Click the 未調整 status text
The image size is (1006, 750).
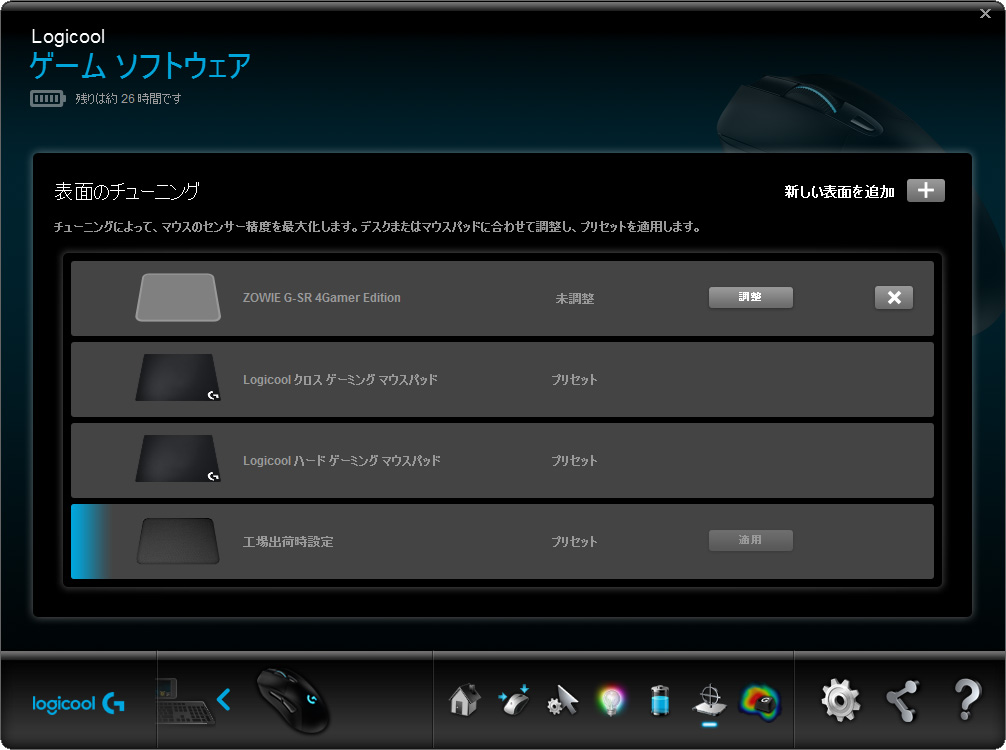[x=575, y=298]
